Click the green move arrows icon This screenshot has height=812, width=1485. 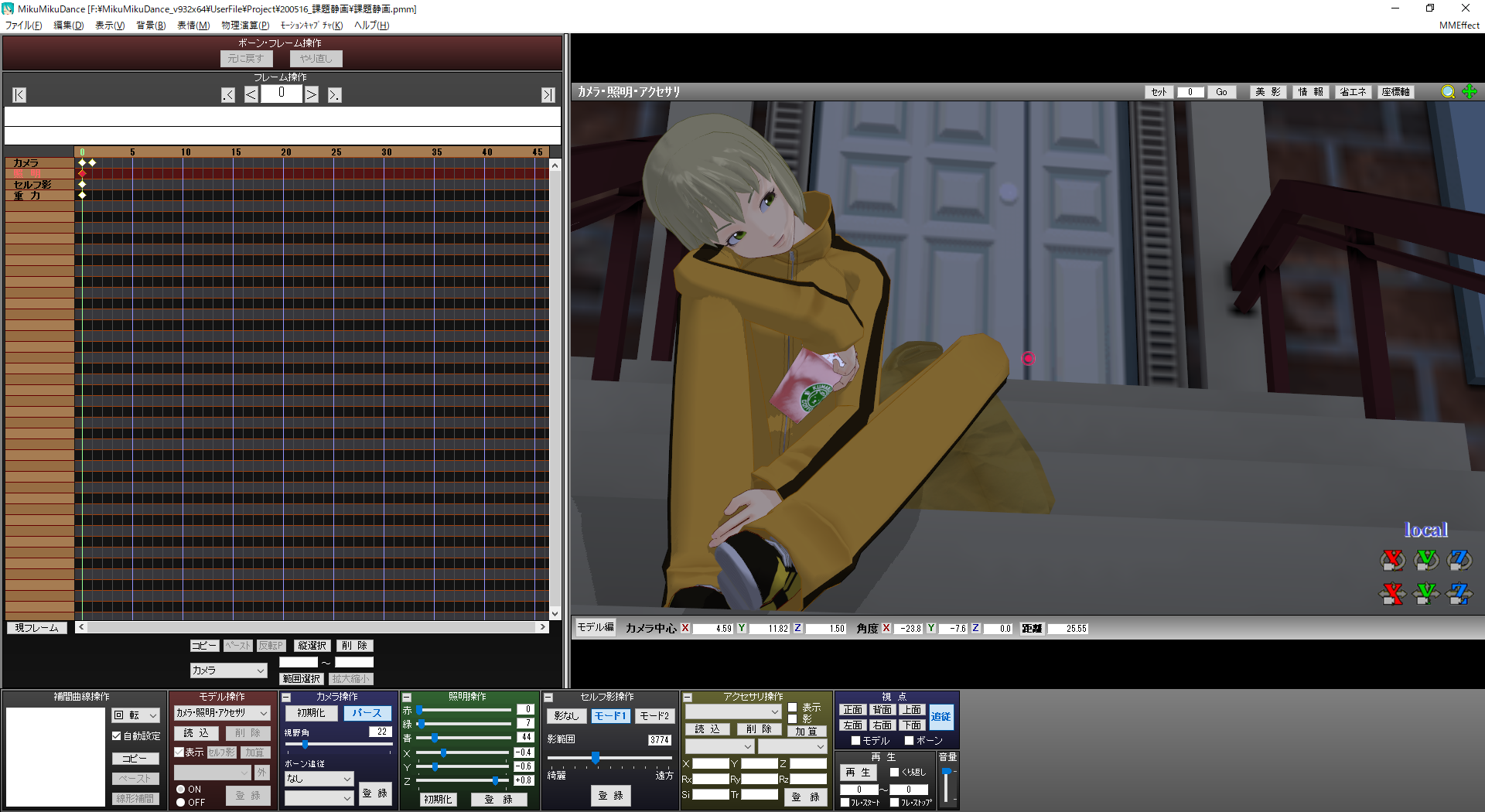[x=1470, y=92]
